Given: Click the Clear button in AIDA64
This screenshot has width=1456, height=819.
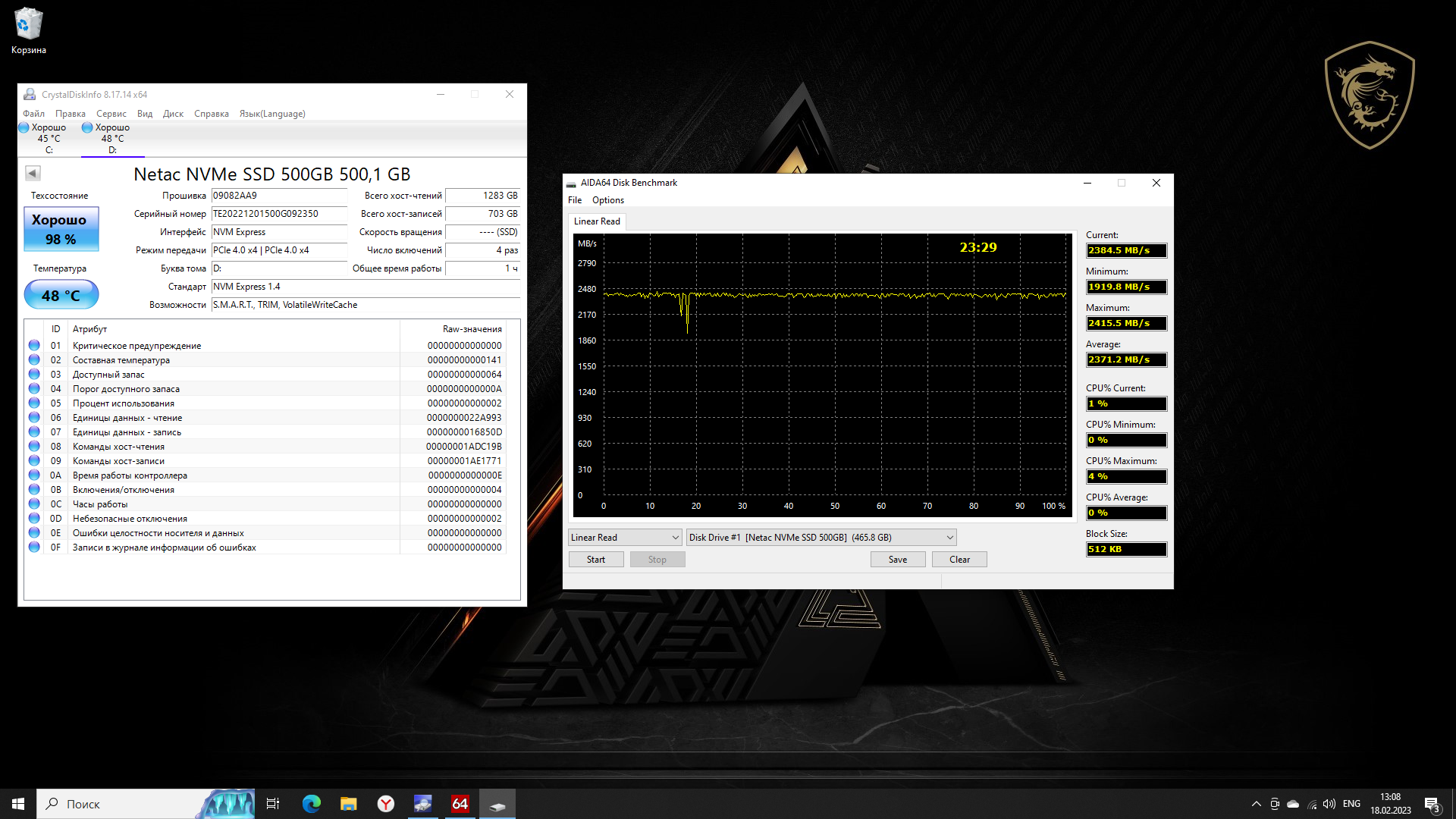Looking at the screenshot, I should click(x=959, y=560).
